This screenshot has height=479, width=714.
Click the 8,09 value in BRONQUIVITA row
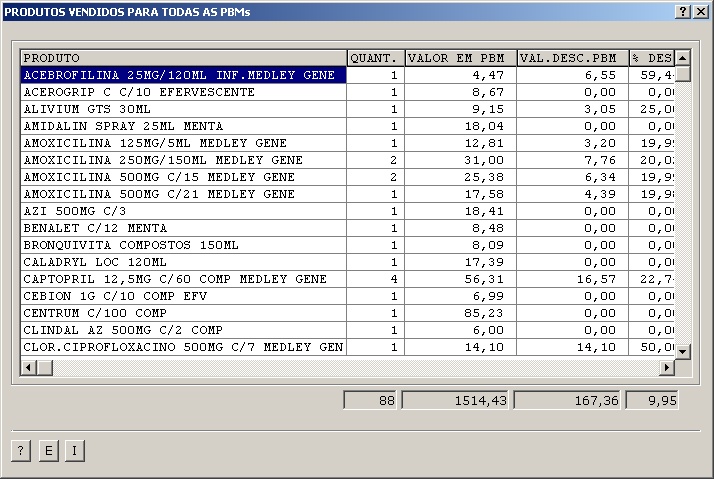[460, 245]
